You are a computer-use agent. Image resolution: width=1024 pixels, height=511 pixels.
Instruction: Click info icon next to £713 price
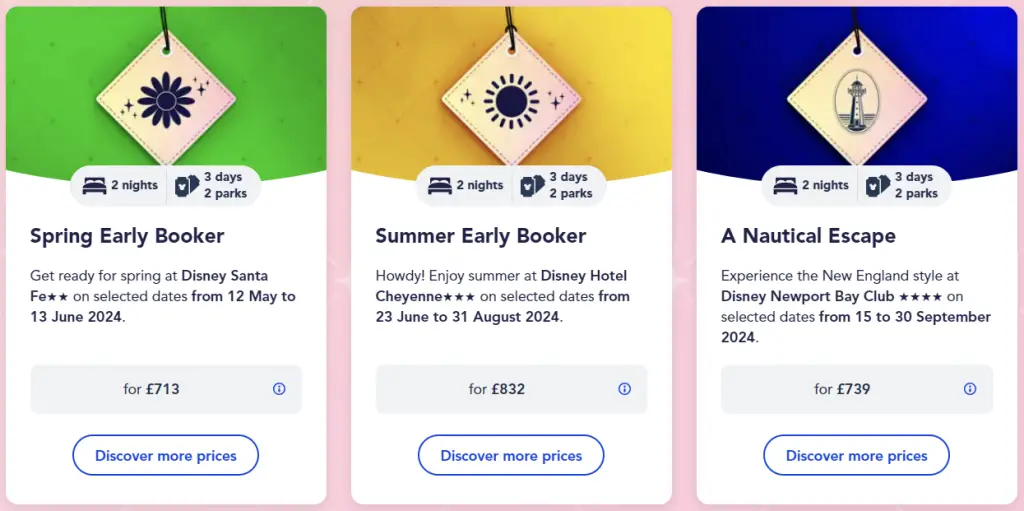coord(279,389)
